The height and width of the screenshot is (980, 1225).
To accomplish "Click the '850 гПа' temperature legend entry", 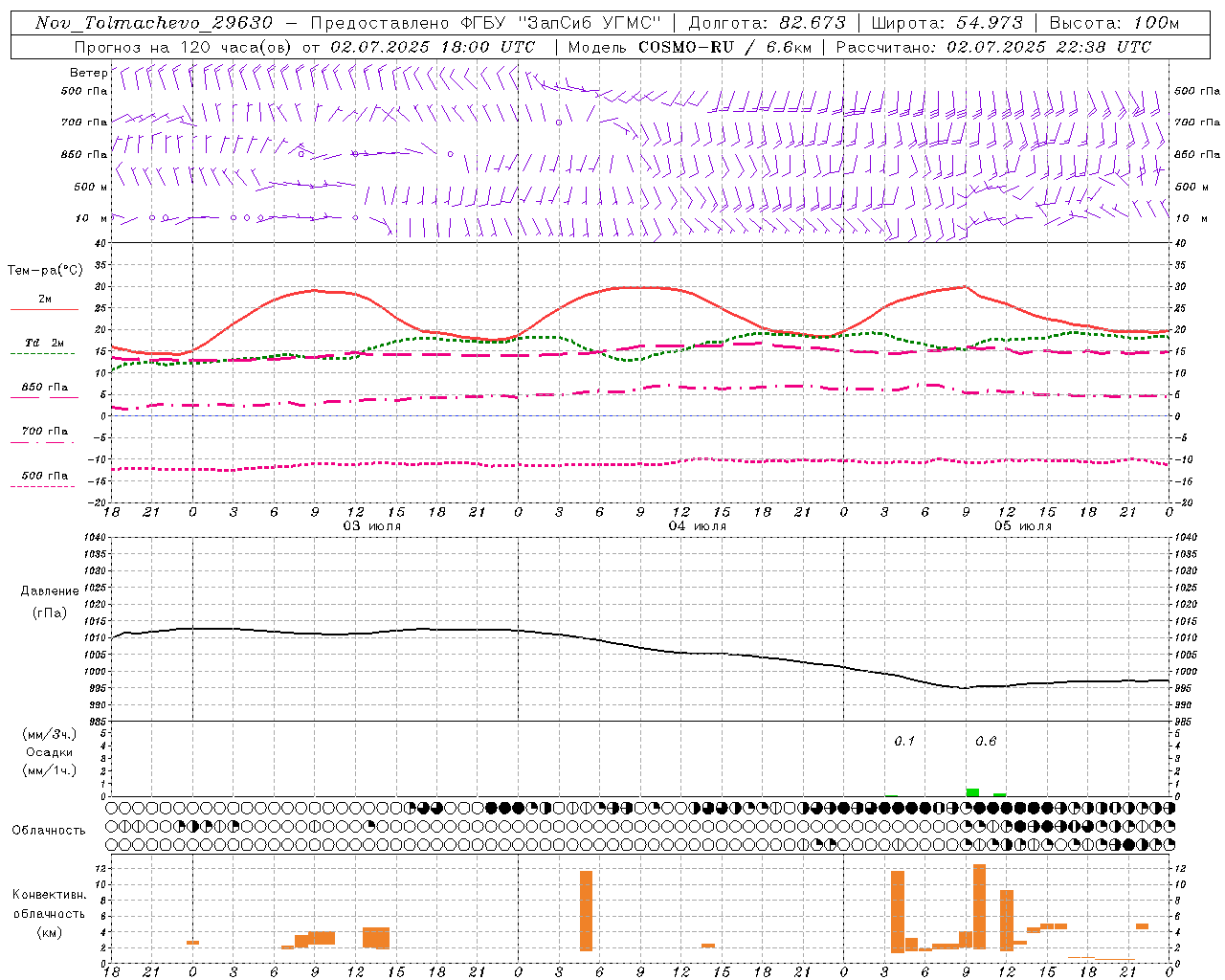I will [45, 388].
